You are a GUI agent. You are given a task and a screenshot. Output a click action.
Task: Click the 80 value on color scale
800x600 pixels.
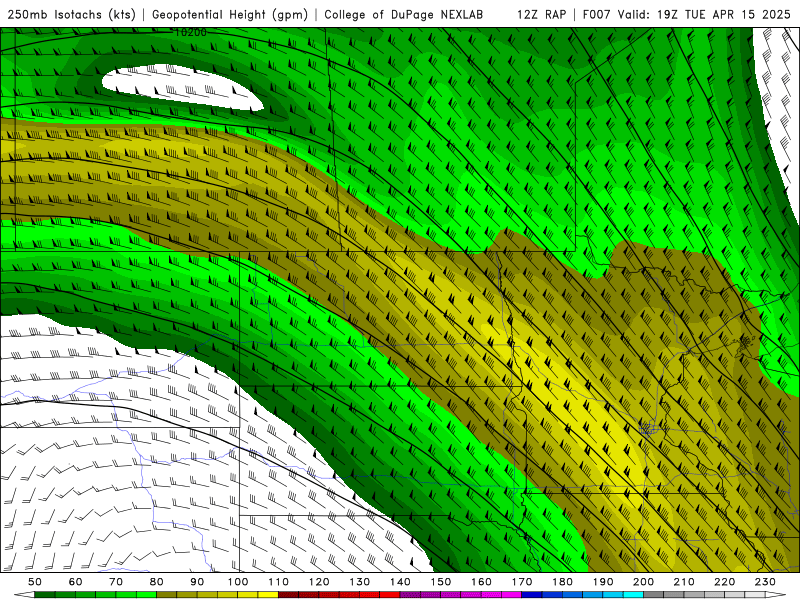157,582
